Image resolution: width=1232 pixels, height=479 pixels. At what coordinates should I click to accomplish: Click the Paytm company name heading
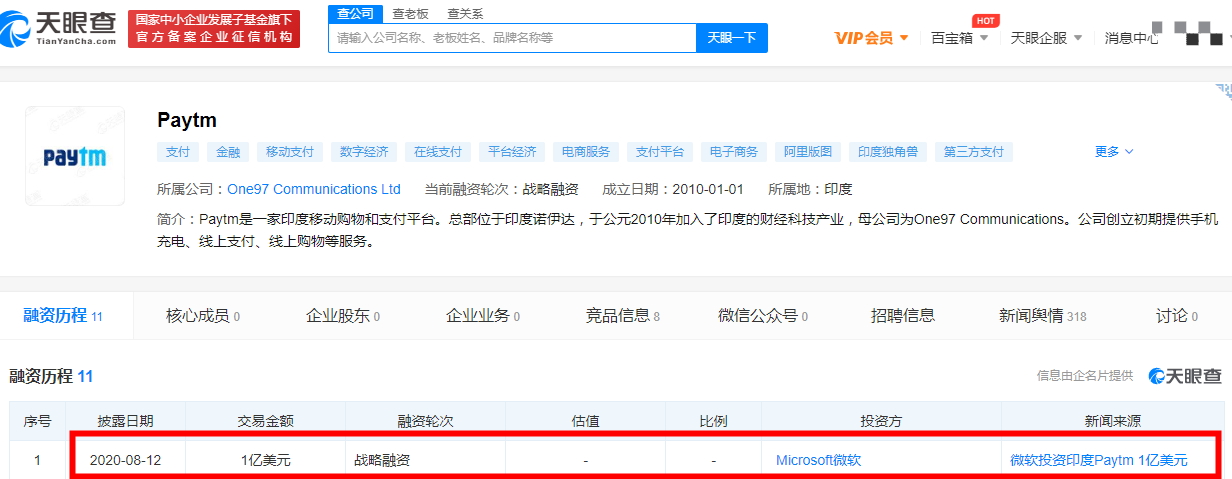click(187, 120)
